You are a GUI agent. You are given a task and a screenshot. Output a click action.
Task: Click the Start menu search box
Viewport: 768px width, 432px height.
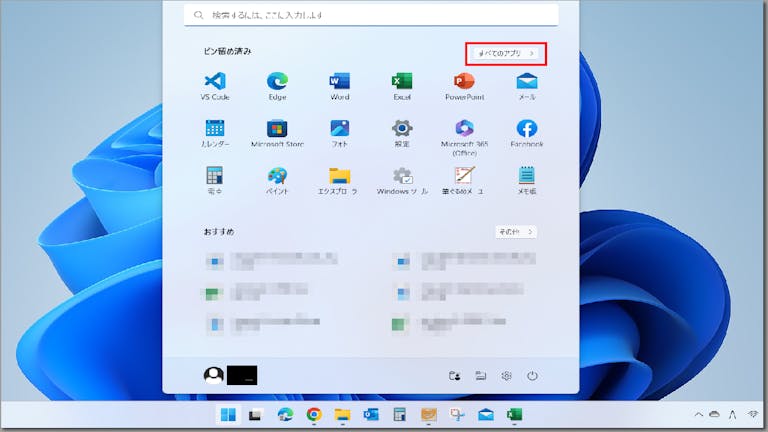(x=371, y=15)
